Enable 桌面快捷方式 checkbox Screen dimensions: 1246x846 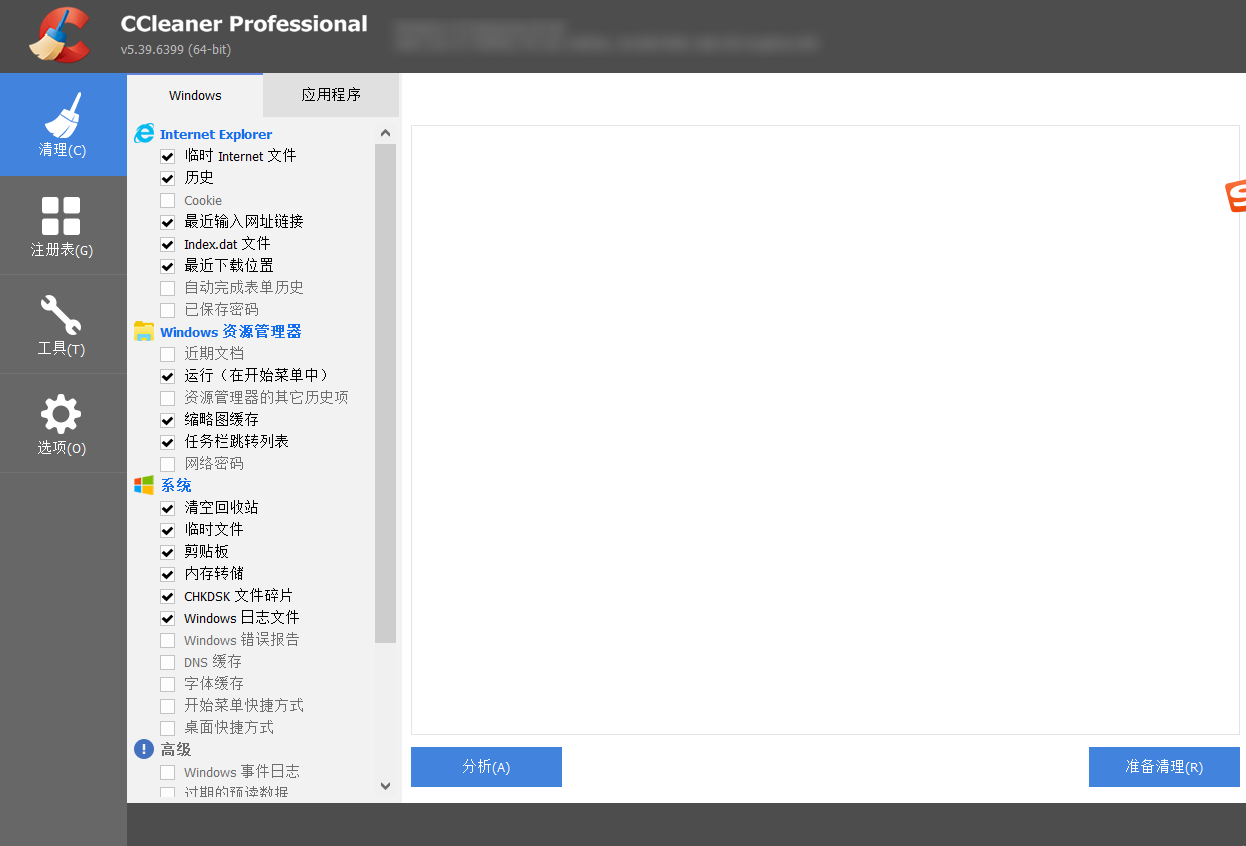[167, 729]
